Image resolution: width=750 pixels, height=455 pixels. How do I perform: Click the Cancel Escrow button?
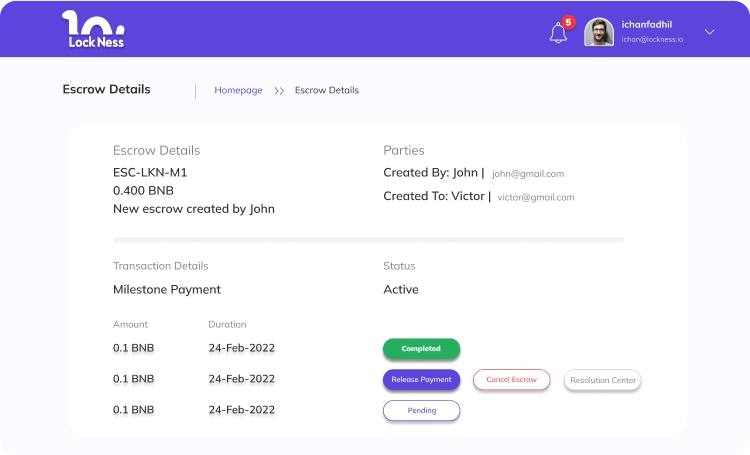(512, 380)
